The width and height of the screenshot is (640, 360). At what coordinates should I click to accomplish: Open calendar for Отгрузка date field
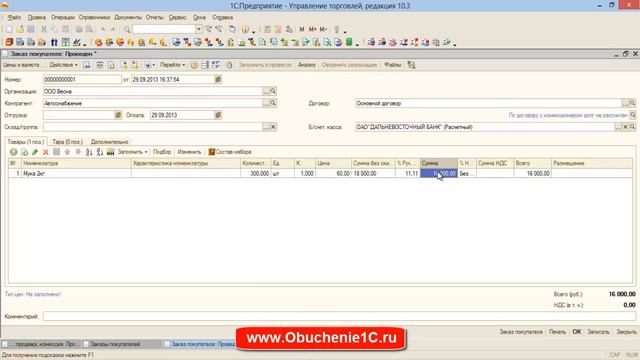point(118,115)
